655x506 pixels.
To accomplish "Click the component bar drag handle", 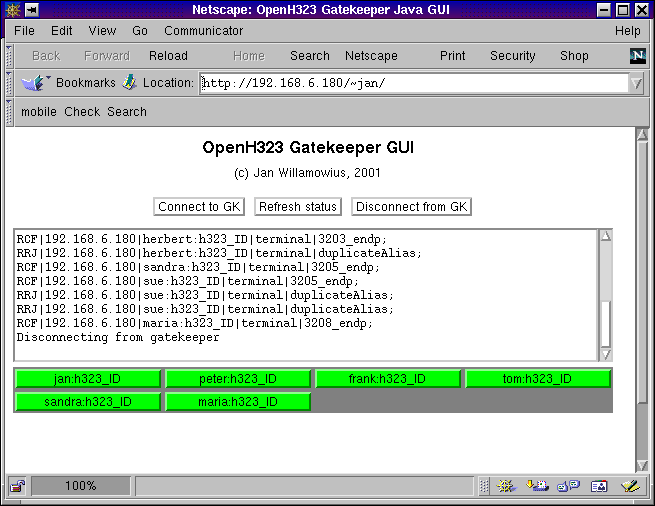I will [484, 486].
